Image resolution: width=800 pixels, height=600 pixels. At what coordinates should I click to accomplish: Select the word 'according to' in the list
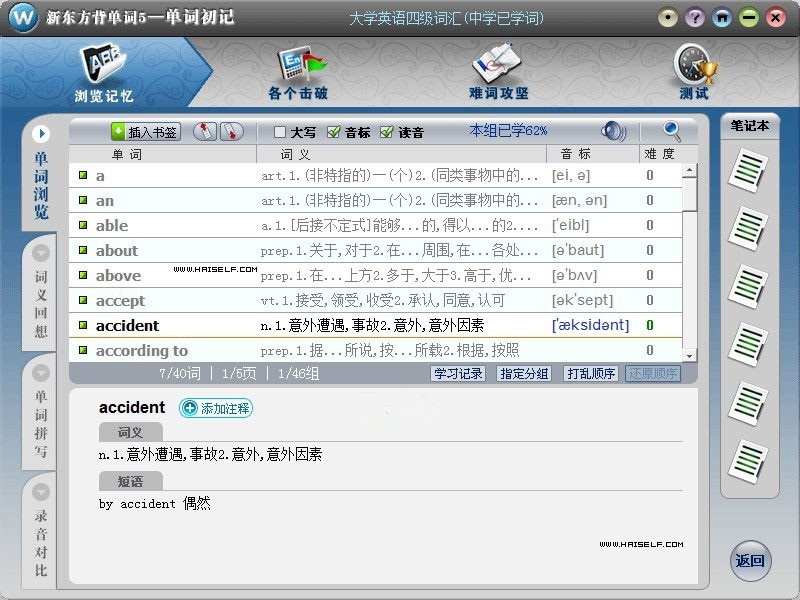(x=142, y=351)
